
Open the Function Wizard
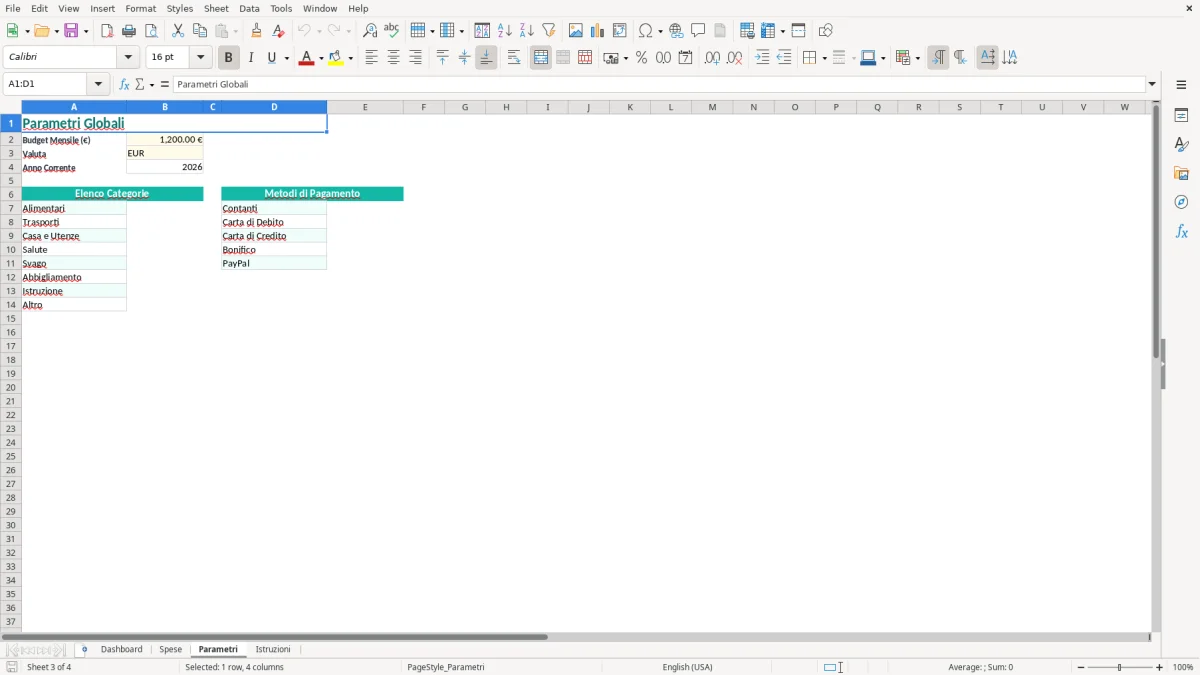(124, 85)
